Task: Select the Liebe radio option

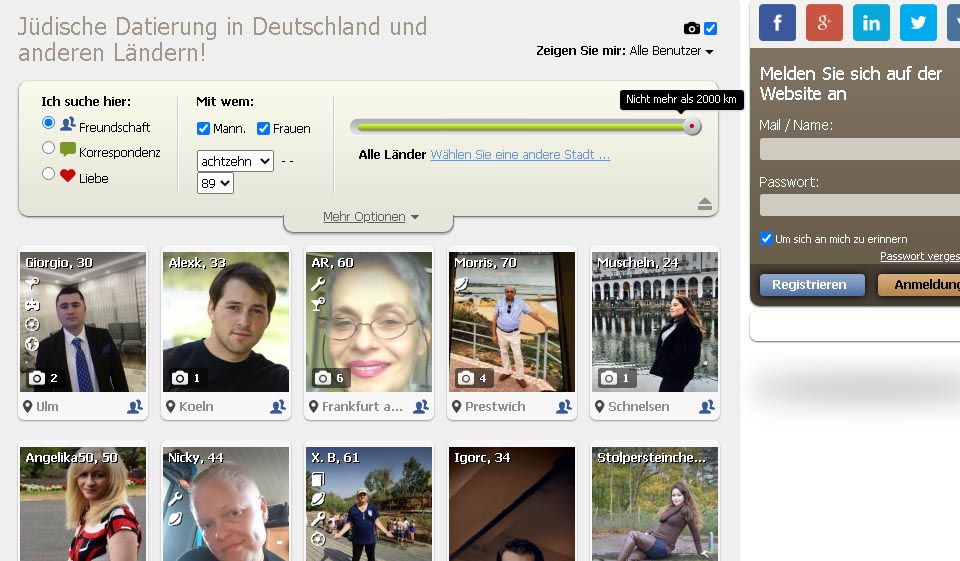Action: coord(48,173)
